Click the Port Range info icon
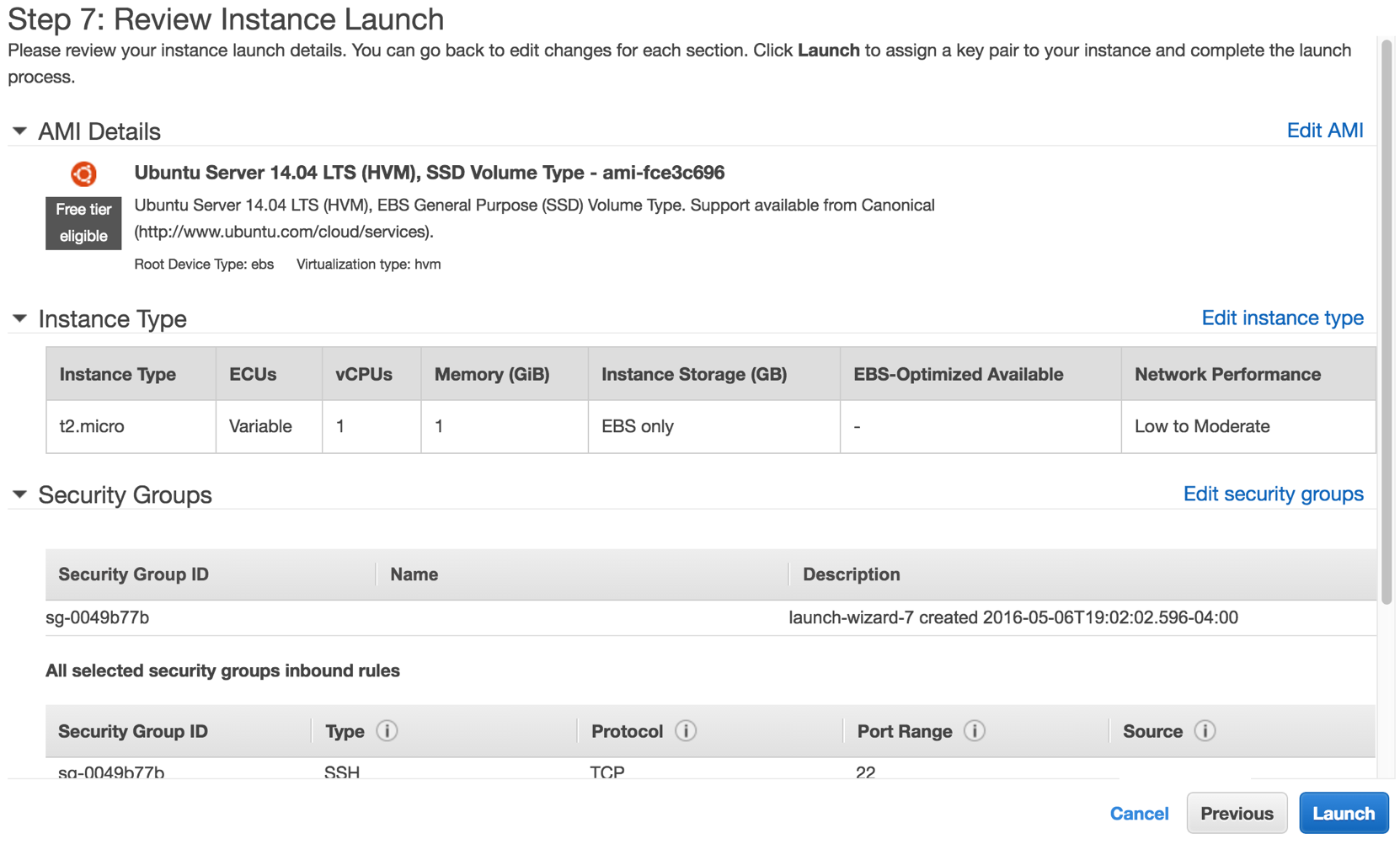This screenshot has width=1400, height=844. point(975,731)
